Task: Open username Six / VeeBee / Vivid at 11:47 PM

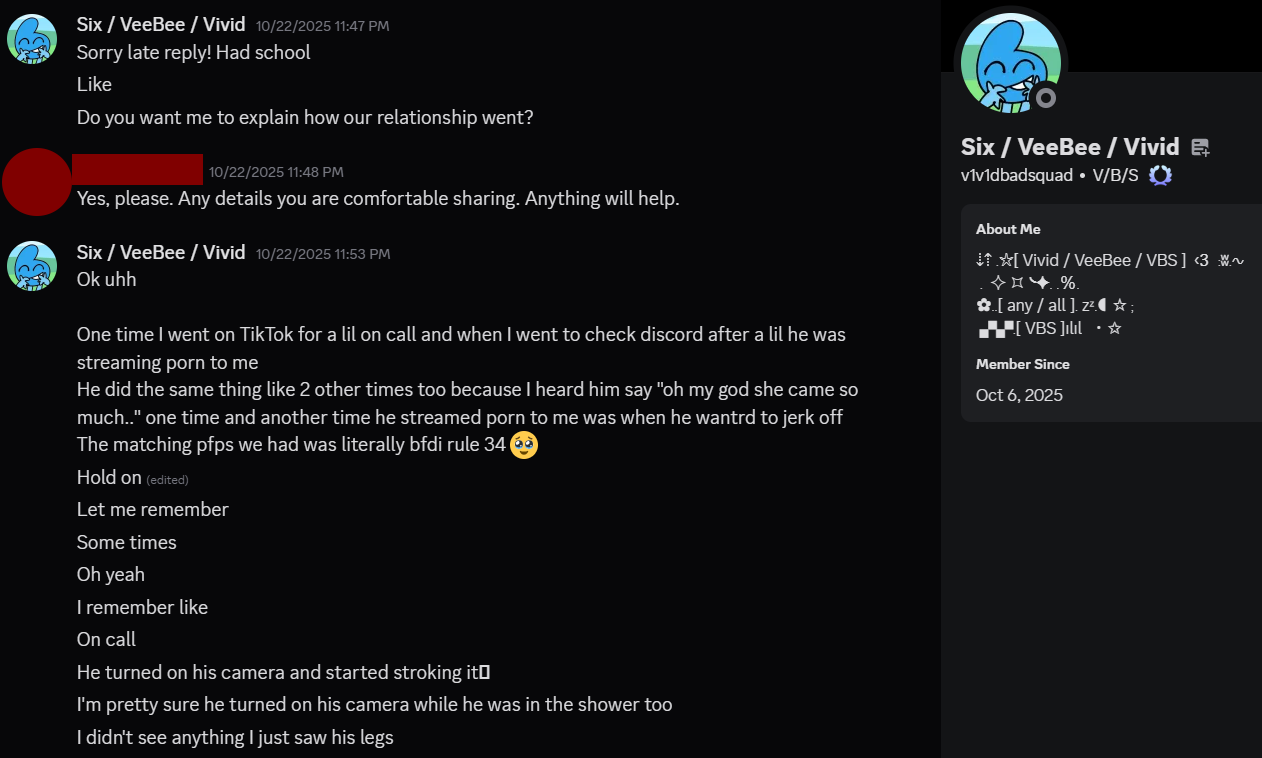Action: click(161, 25)
